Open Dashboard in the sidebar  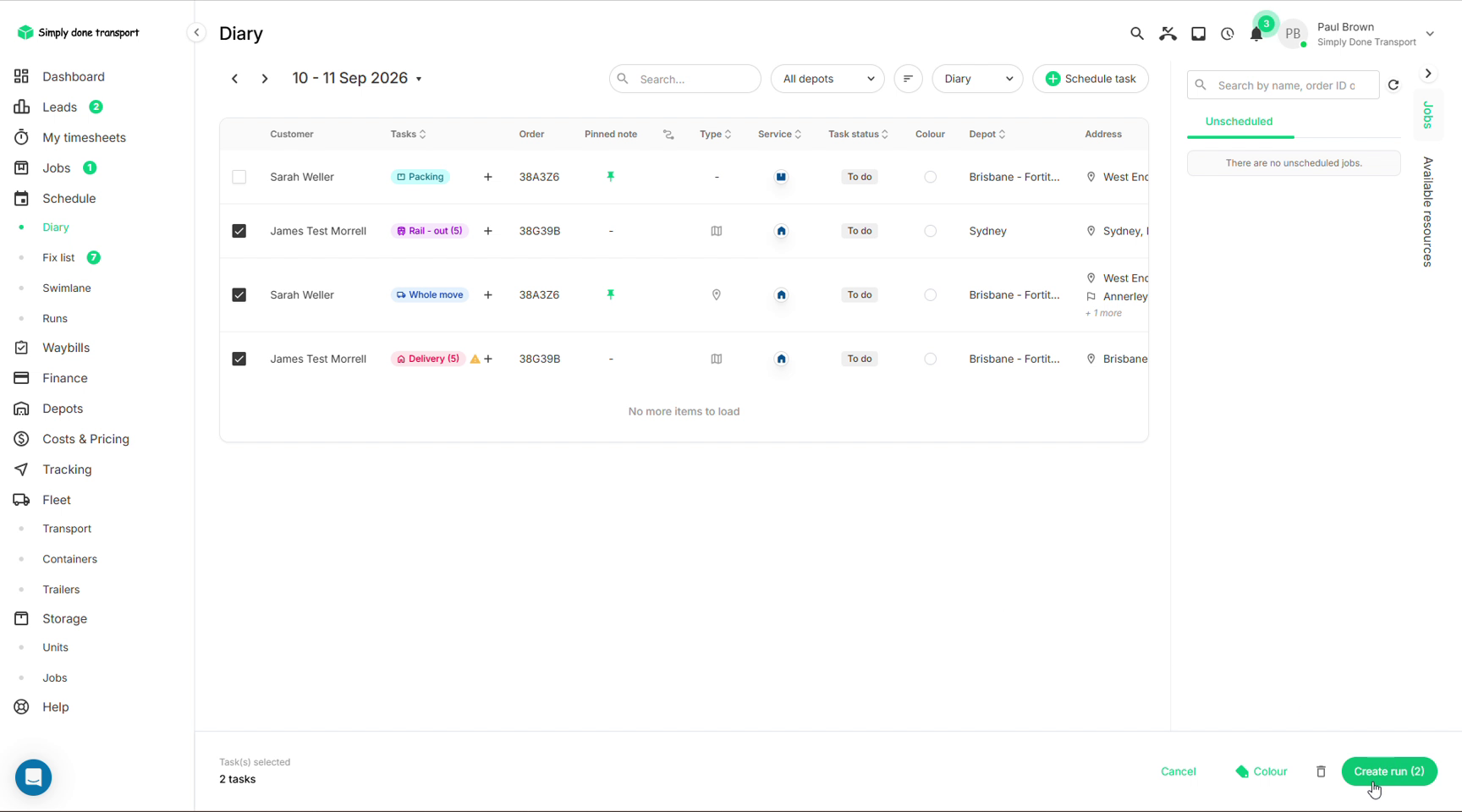point(74,76)
